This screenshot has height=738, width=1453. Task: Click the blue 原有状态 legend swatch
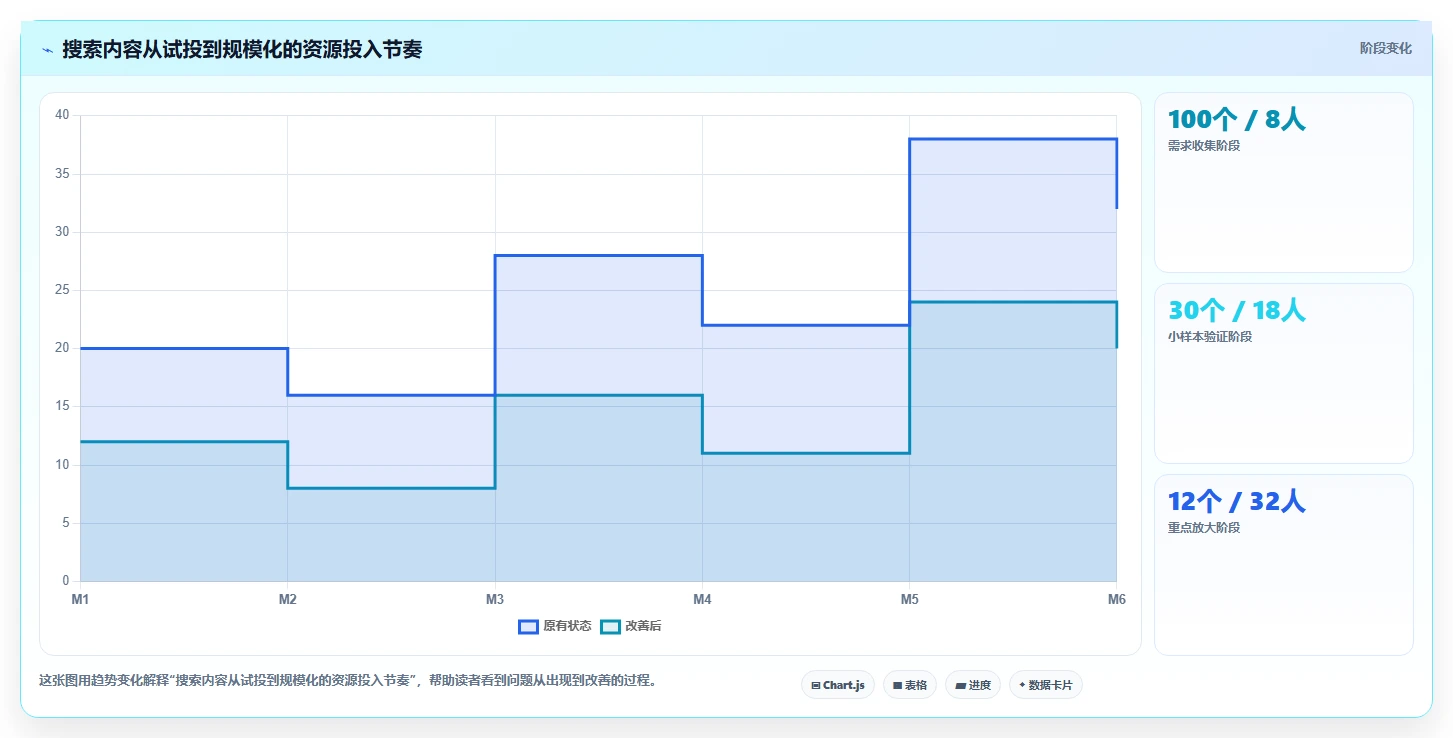pos(528,626)
